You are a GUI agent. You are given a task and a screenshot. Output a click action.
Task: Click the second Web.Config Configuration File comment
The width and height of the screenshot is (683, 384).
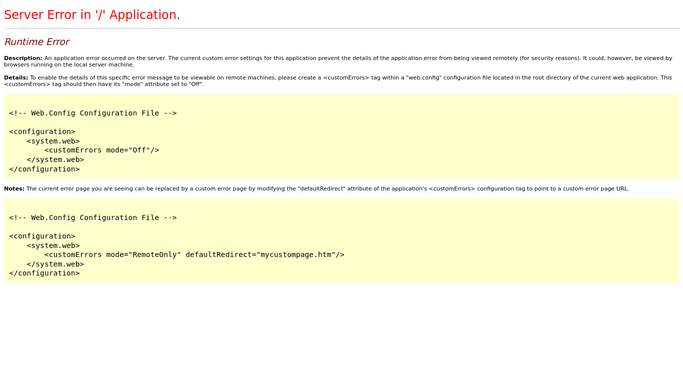tap(93, 218)
